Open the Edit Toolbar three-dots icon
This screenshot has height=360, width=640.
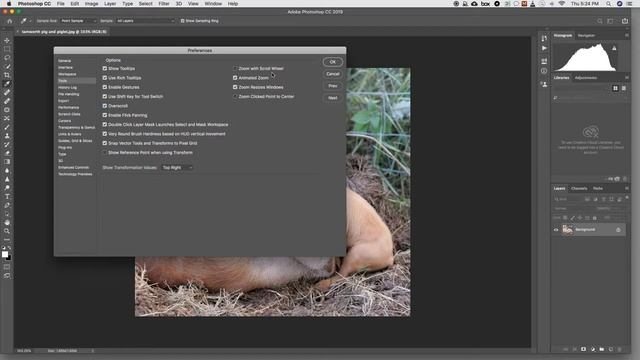pos(7,240)
